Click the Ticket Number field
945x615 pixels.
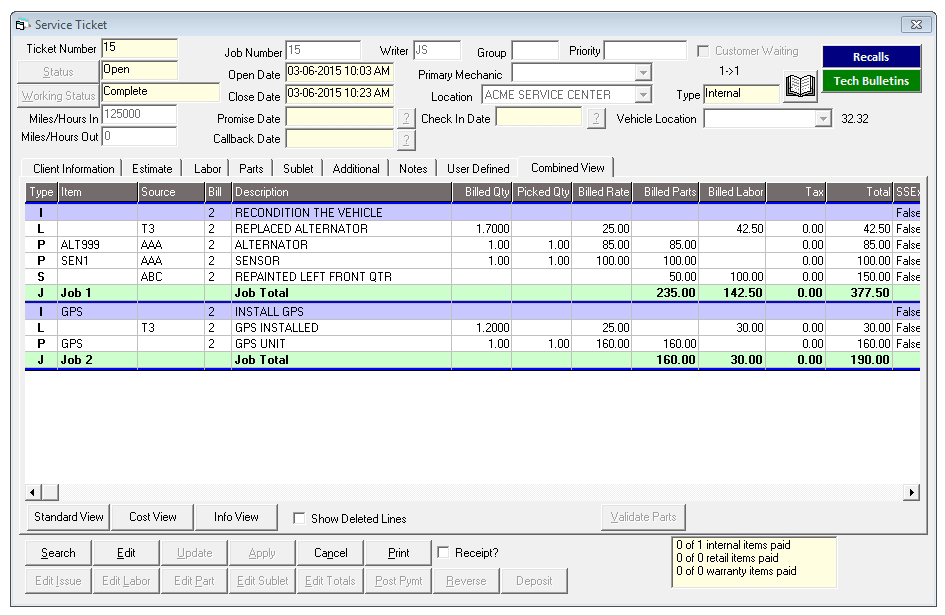(139, 48)
